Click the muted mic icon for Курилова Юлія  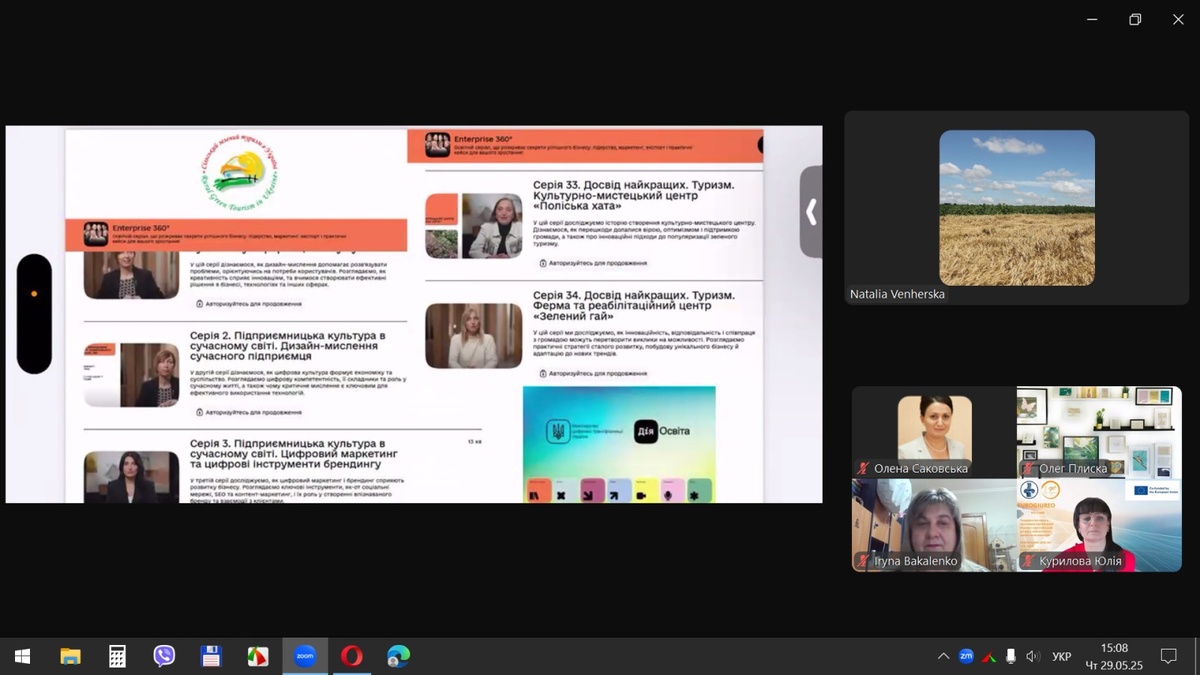pos(1027,561)
